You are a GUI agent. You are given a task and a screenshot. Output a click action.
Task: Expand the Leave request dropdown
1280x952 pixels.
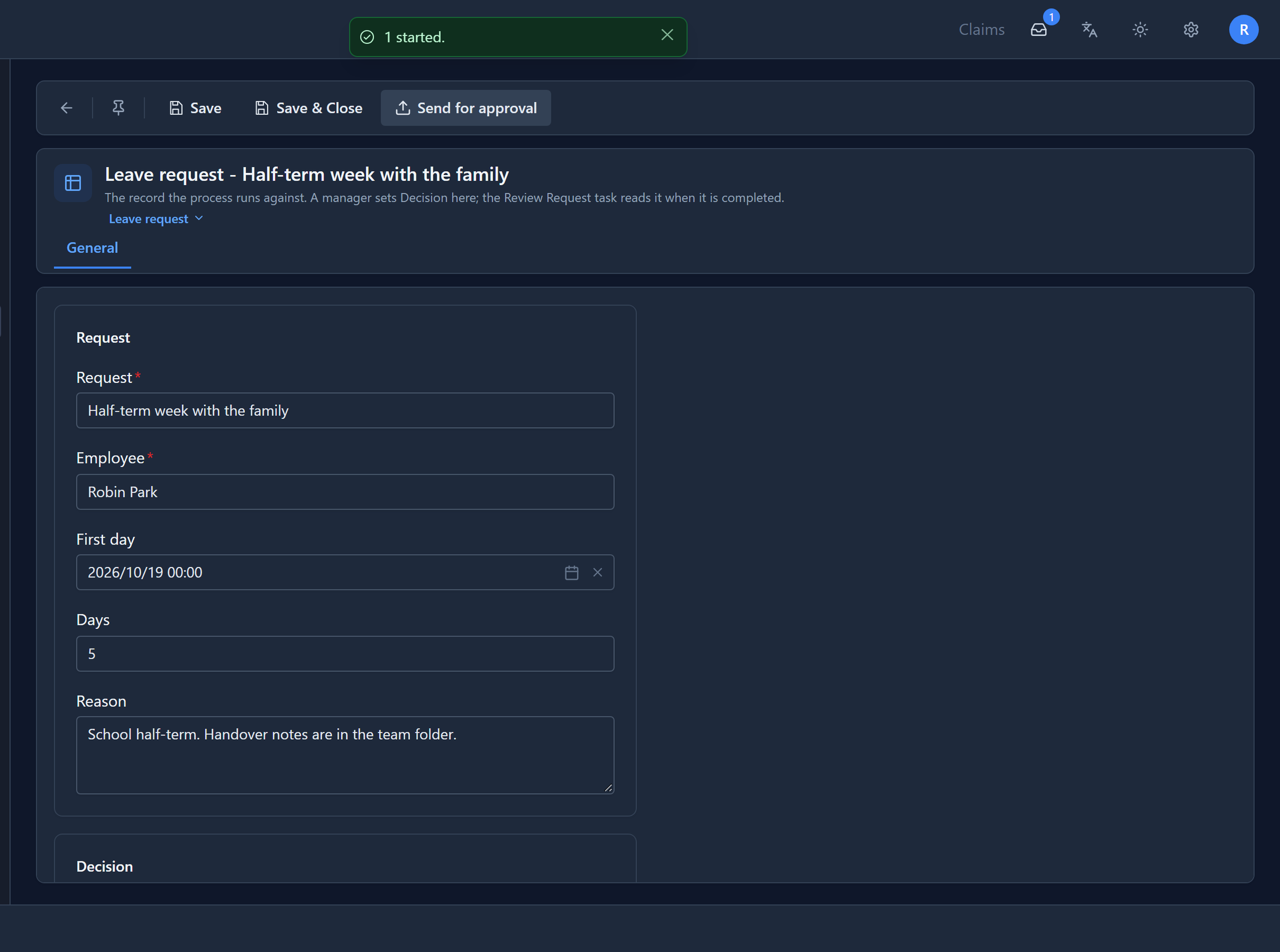[156, 219]
